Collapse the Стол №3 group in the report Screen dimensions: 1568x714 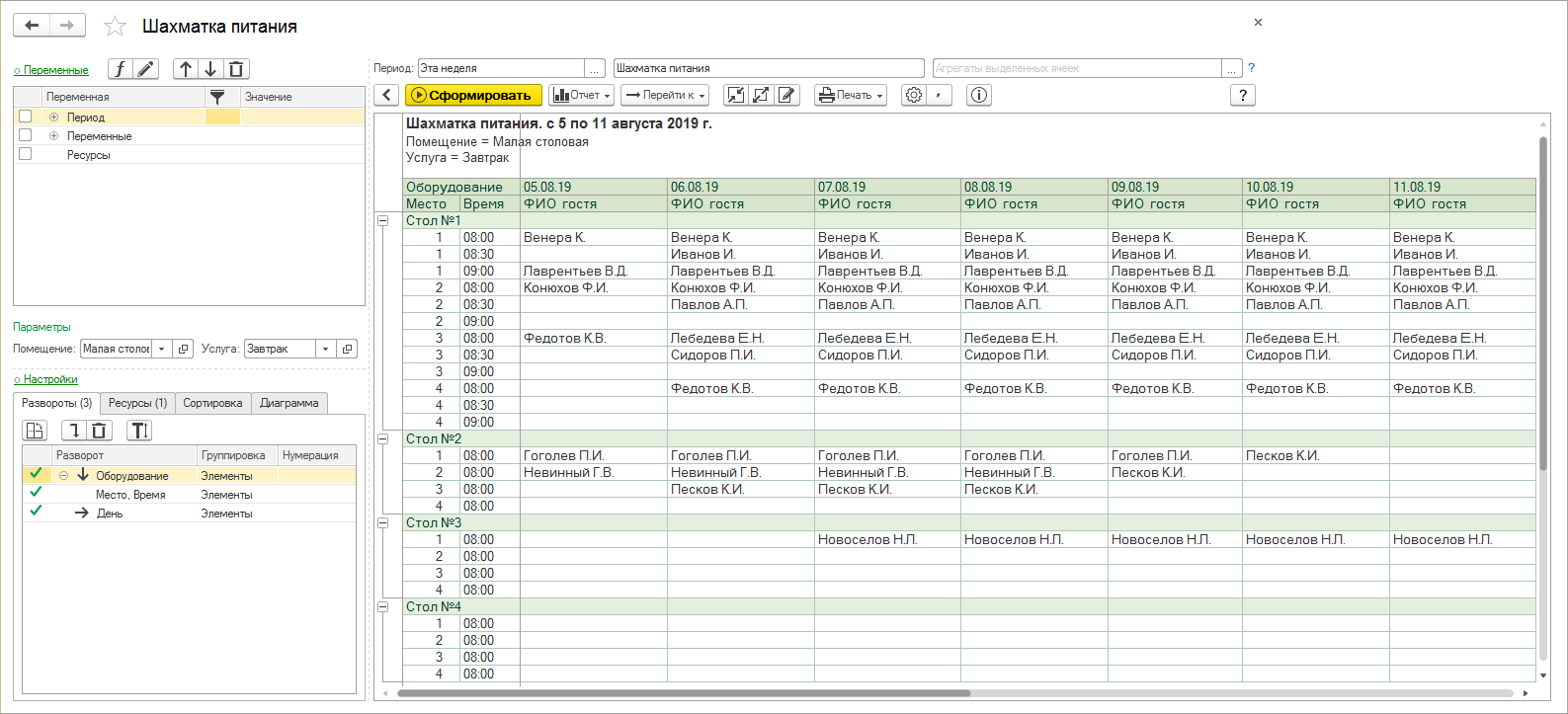[x=383, y=523]
